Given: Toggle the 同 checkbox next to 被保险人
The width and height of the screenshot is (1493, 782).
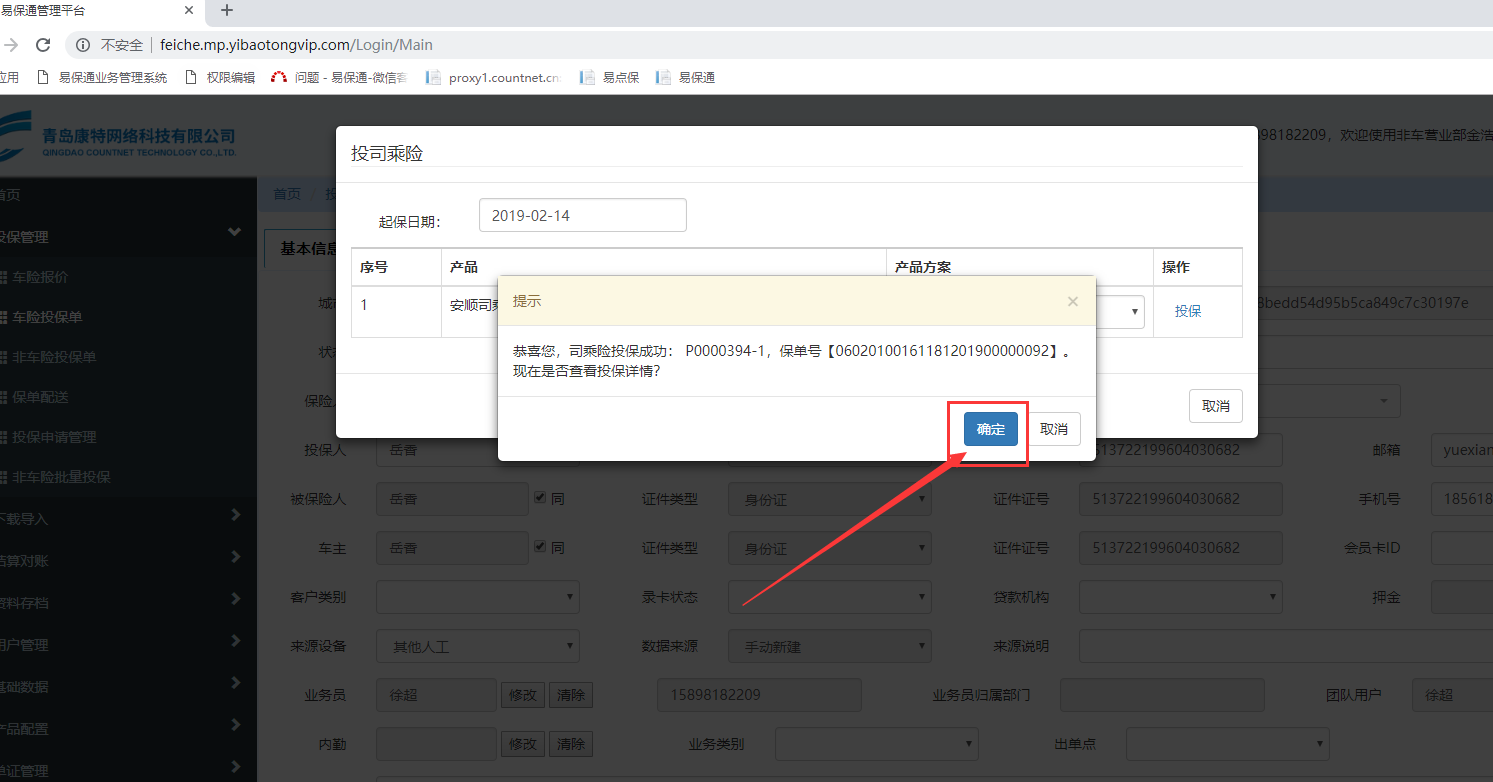Looking at the screenshot, I should [540, 497].
